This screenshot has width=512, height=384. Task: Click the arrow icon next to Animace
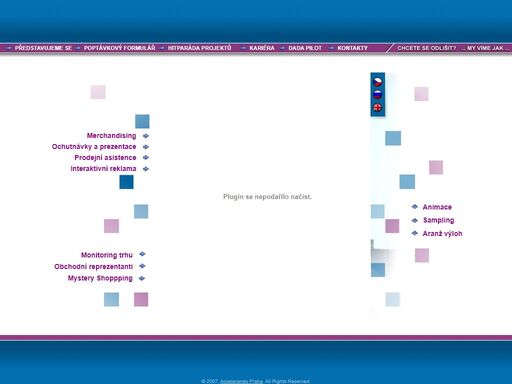point(415,207)
